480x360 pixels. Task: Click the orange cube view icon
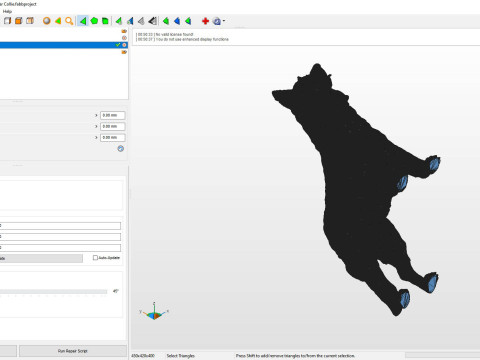[19, 21]
